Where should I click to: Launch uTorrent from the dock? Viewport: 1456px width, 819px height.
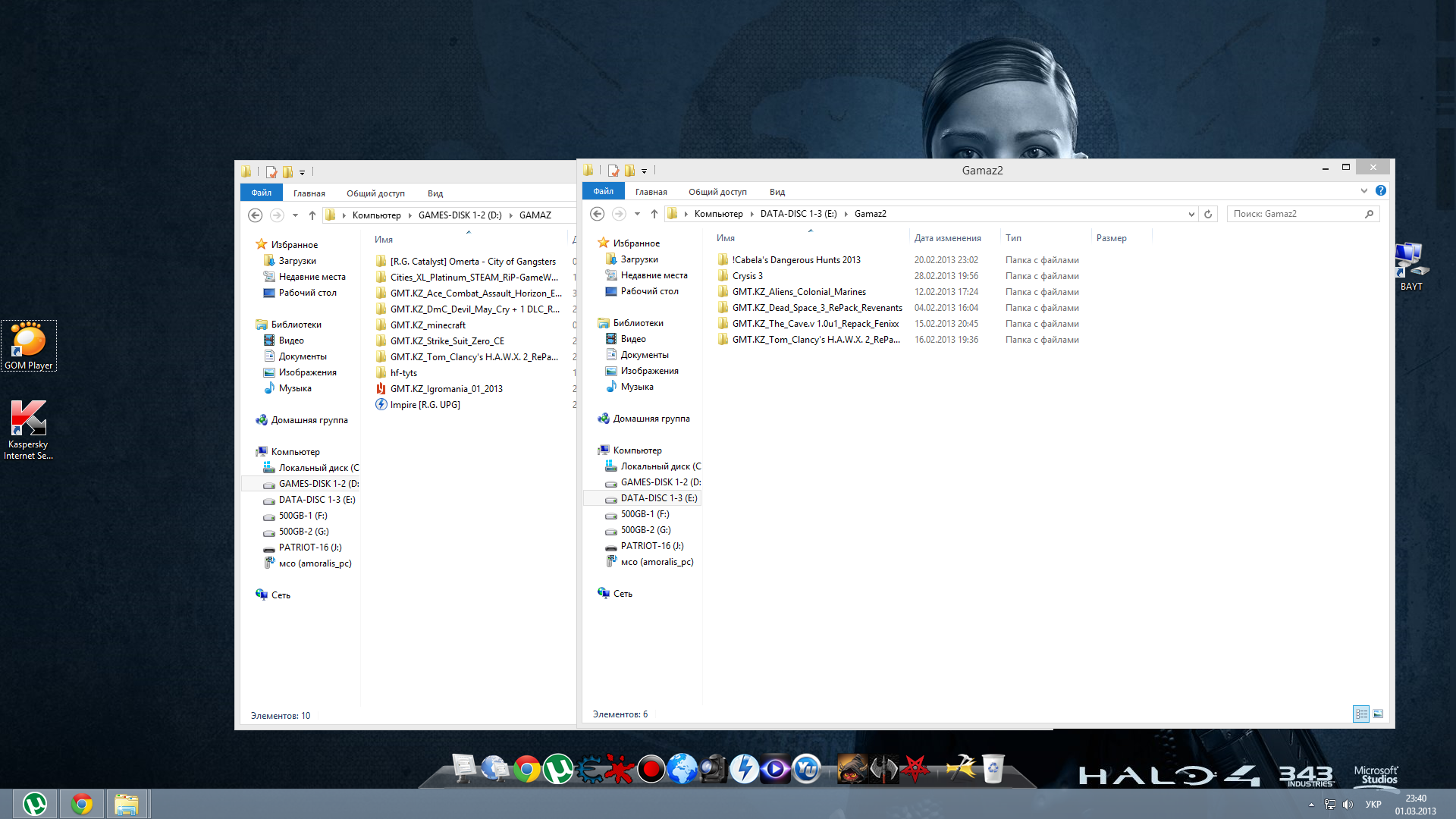558,769
